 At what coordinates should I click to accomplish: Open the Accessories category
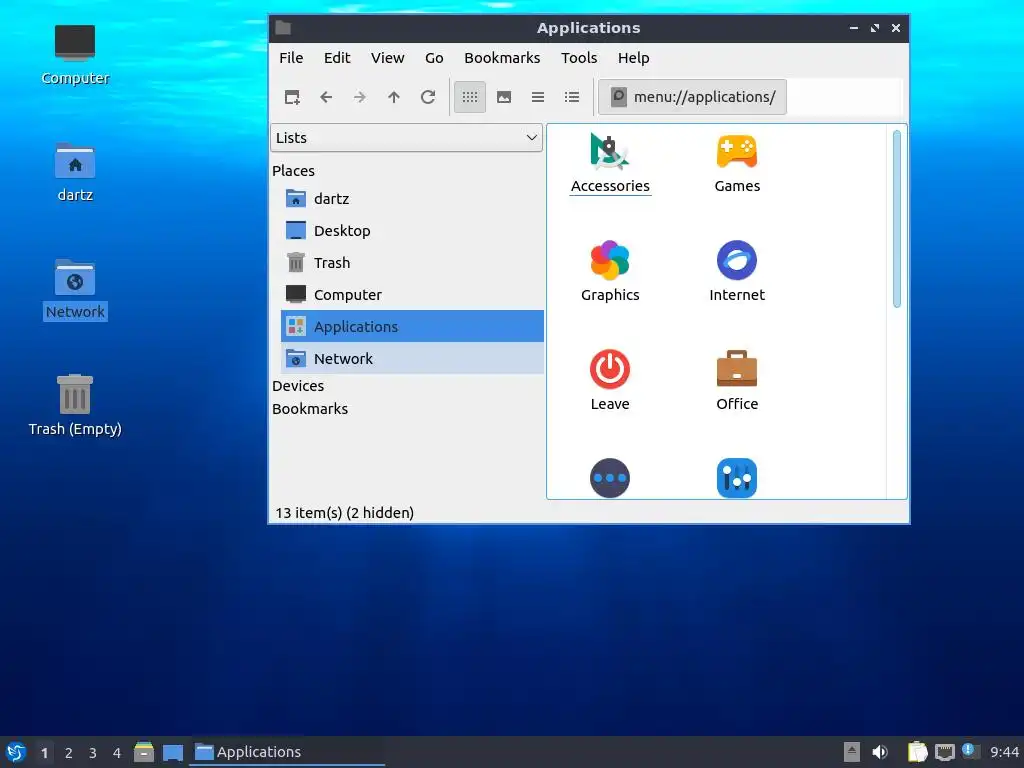point(610,163)
